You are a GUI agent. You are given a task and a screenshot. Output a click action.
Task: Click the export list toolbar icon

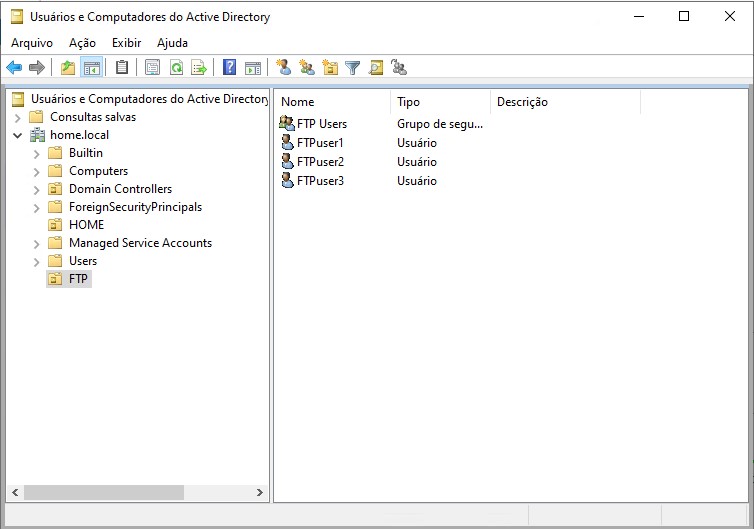199,68
